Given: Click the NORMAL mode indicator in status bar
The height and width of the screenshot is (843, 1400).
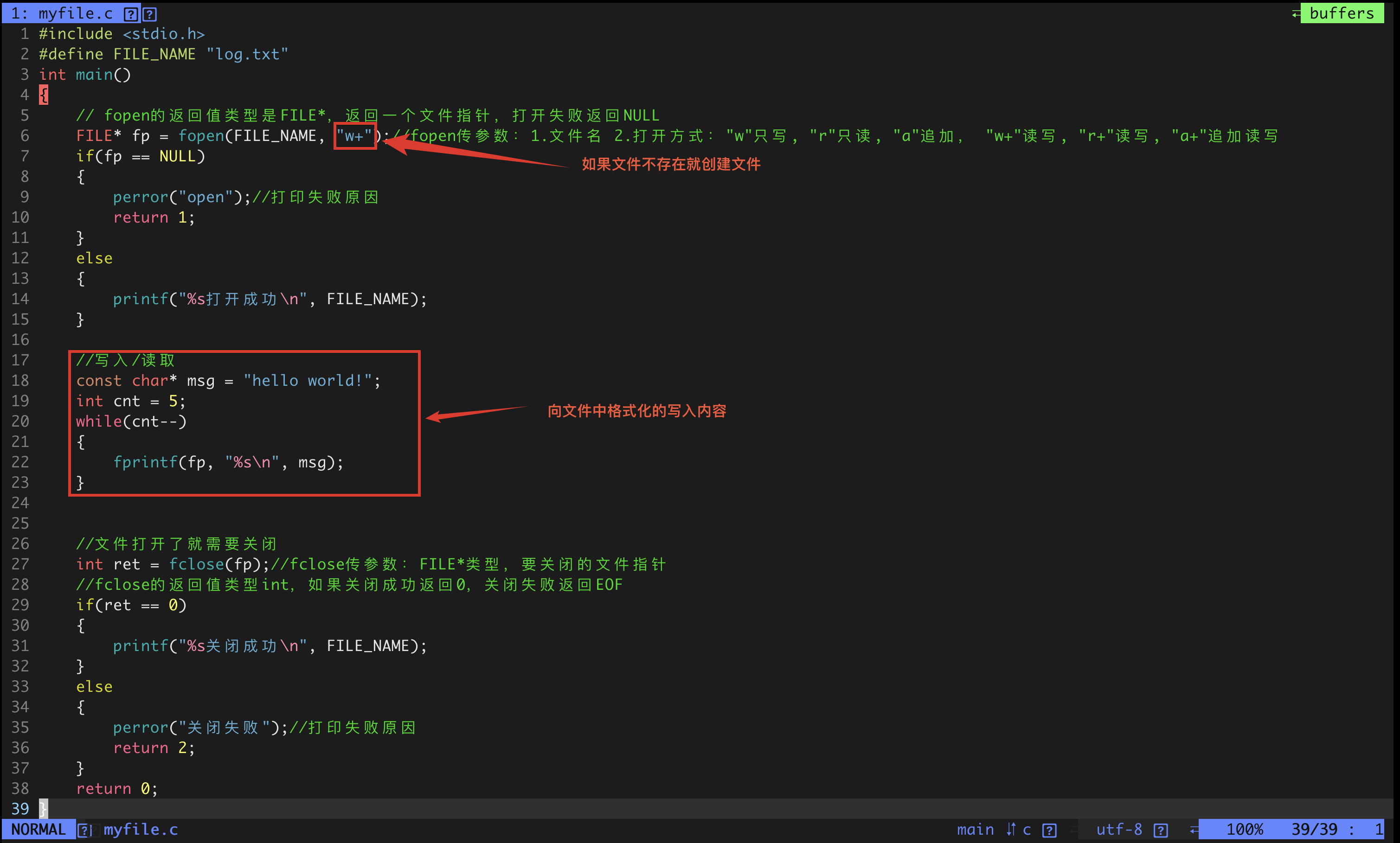Looking at the screenshot, I should pyautogui.click(x=38, y=830).
